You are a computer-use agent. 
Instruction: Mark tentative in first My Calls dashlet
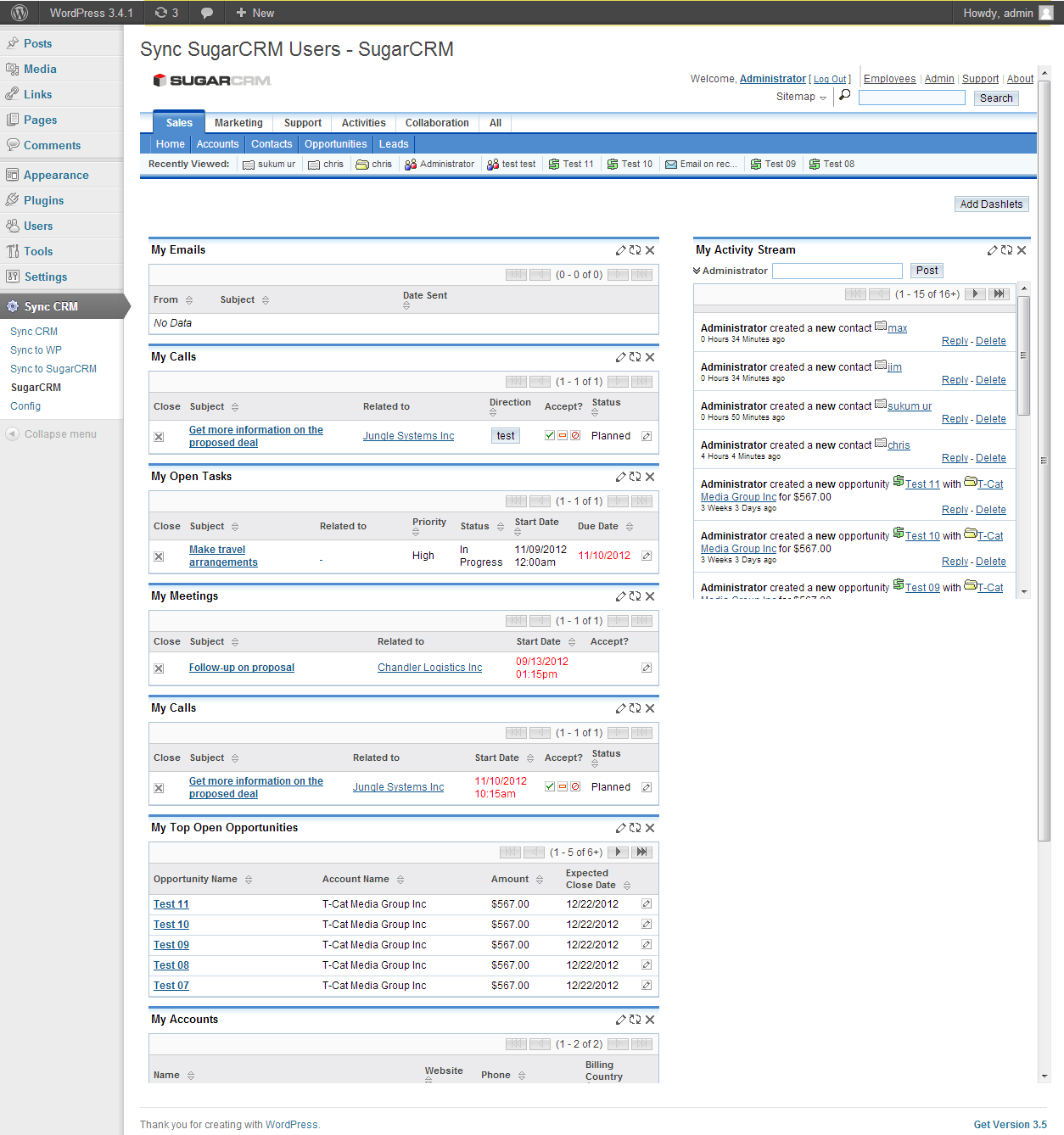pos(563,435)
